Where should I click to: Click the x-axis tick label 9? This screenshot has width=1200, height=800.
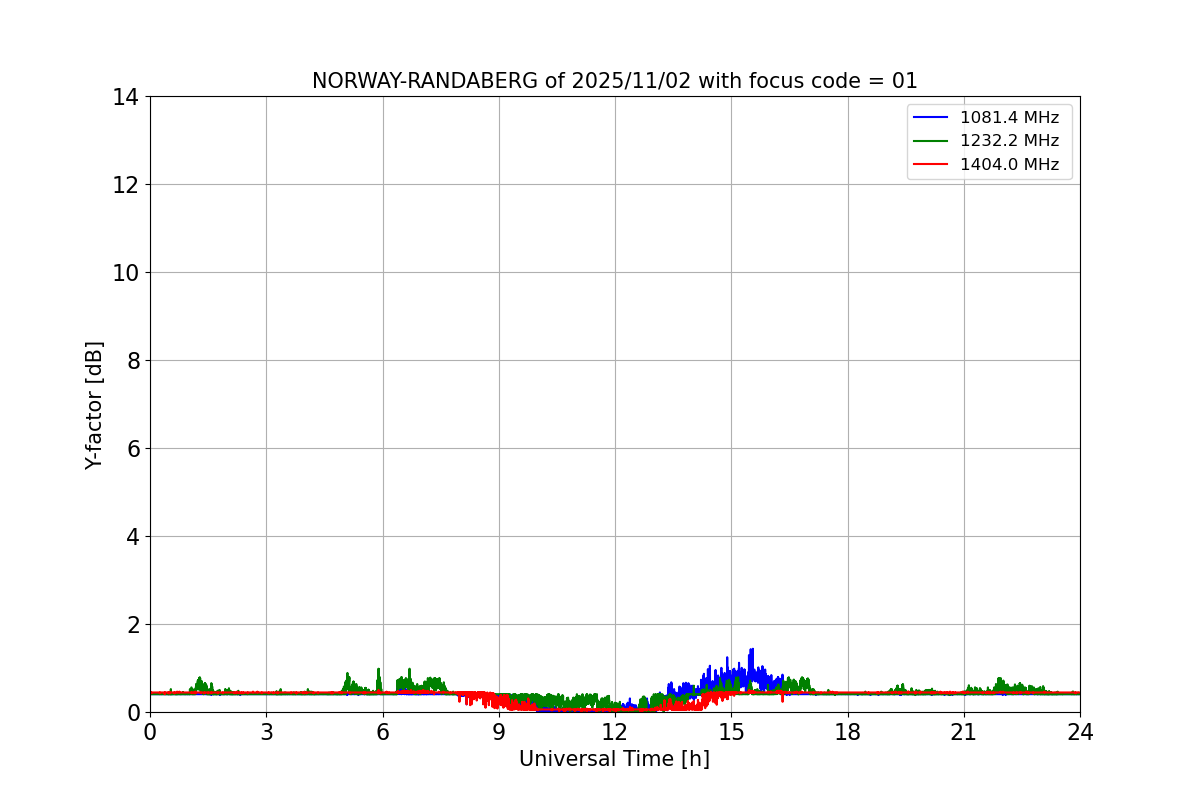pos(499,732)
